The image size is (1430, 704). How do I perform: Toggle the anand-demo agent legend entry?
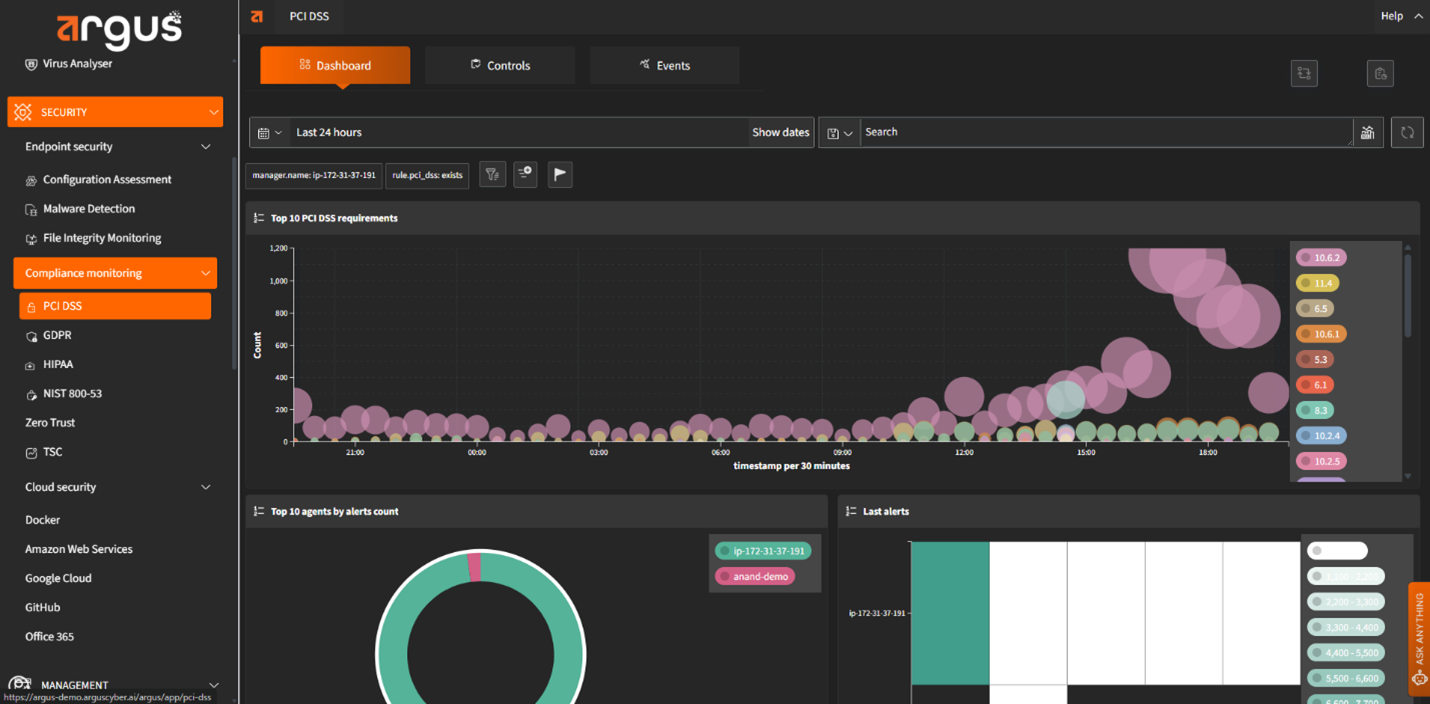click(x=755, y=577)
